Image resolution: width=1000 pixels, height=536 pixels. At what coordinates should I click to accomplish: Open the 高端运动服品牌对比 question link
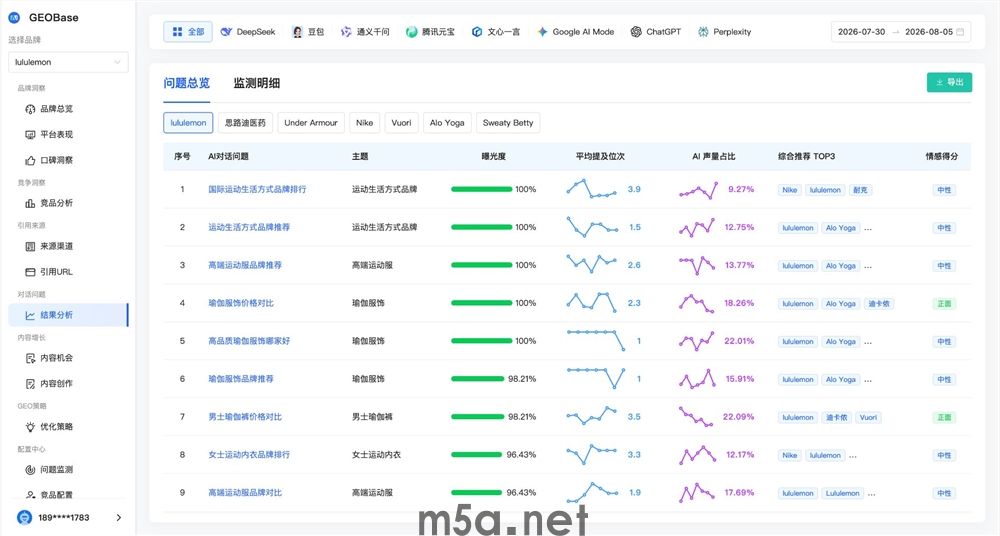point(245,493)
